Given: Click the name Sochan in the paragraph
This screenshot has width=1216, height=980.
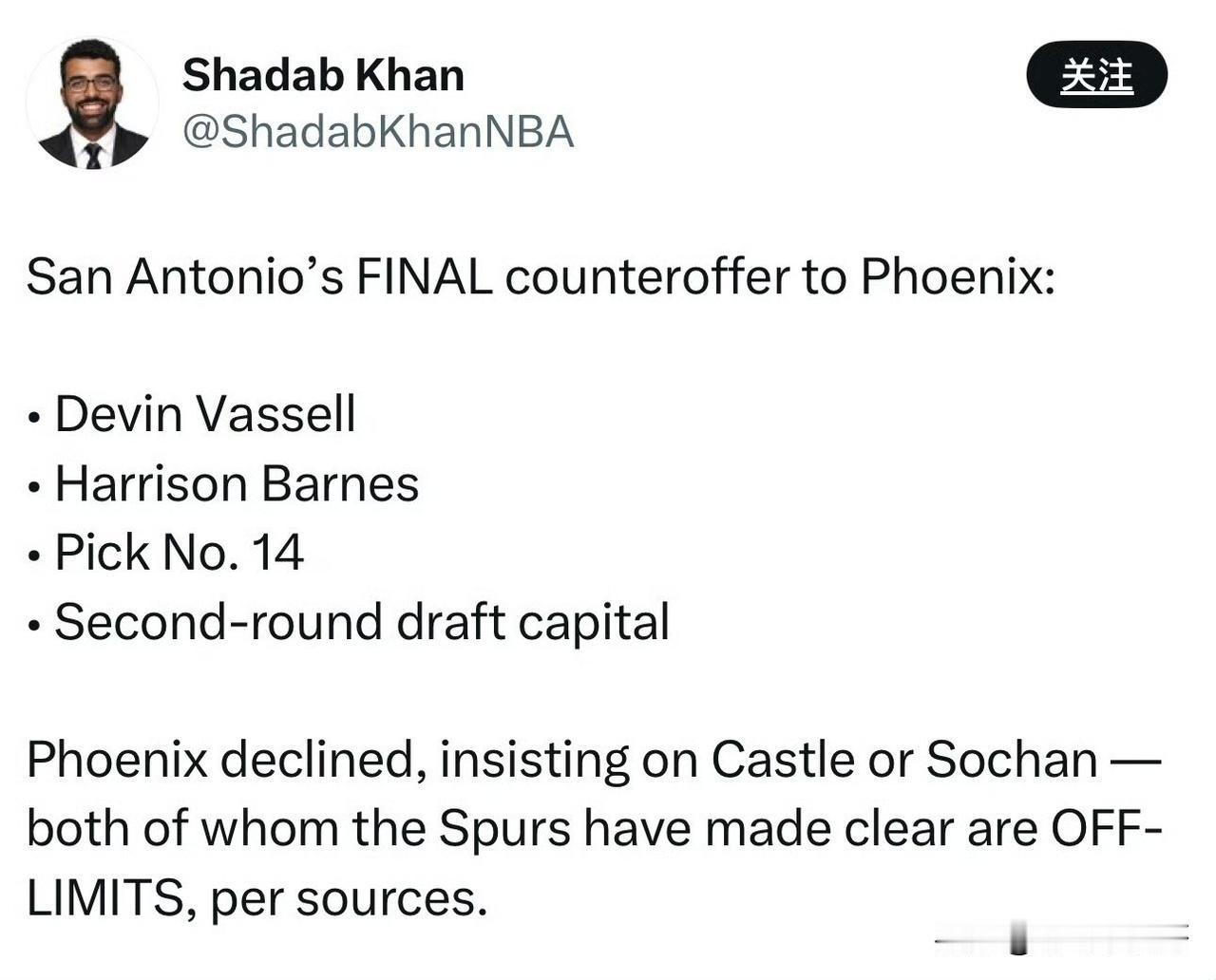Looking at the screenshot, I should coord(1011,760).
